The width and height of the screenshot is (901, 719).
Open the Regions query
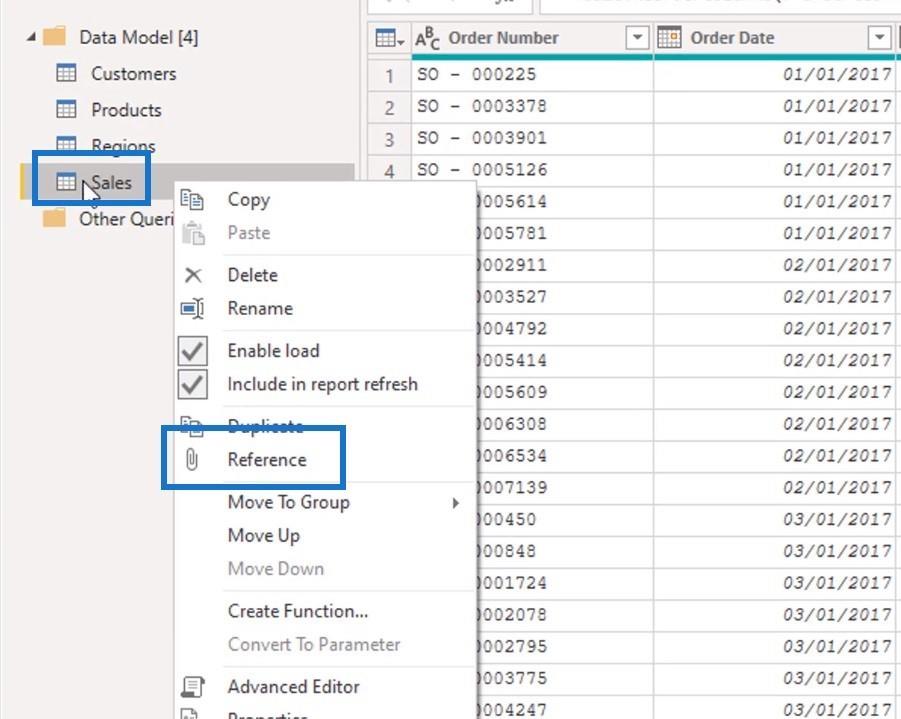pyautogui.click(x=123, y=145)
